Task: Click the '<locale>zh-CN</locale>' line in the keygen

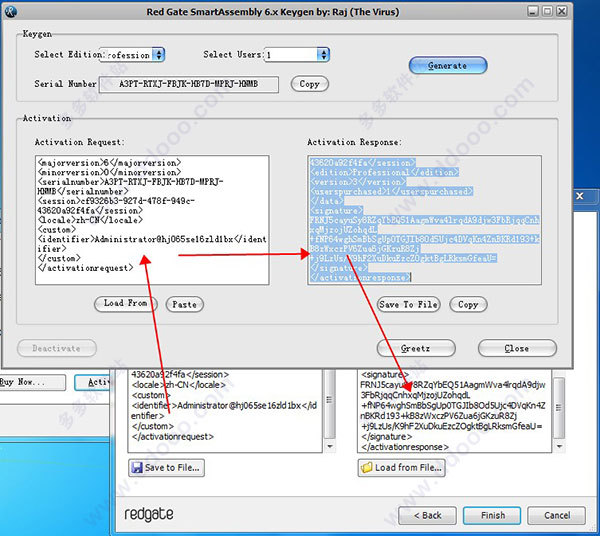Action: 90,220
